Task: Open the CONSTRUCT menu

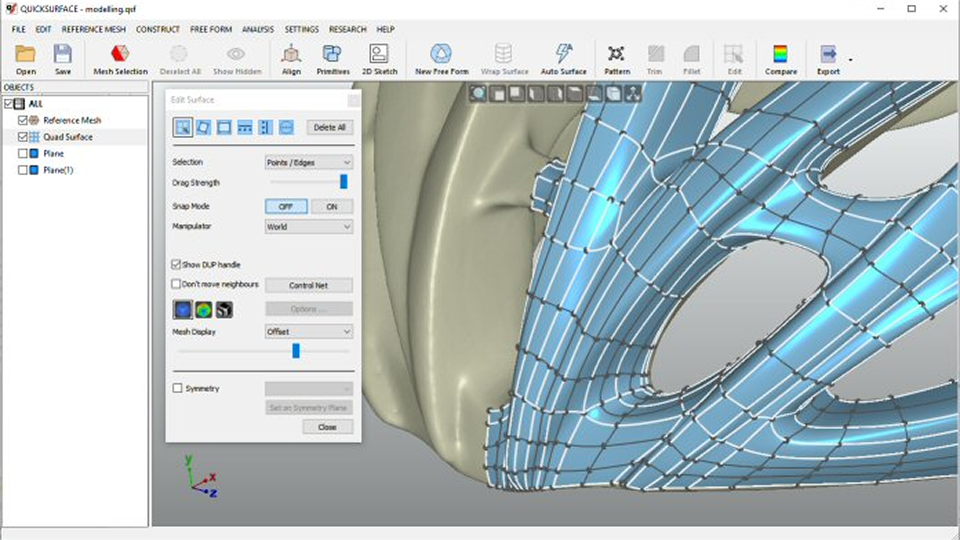Action: click(158, 29)
